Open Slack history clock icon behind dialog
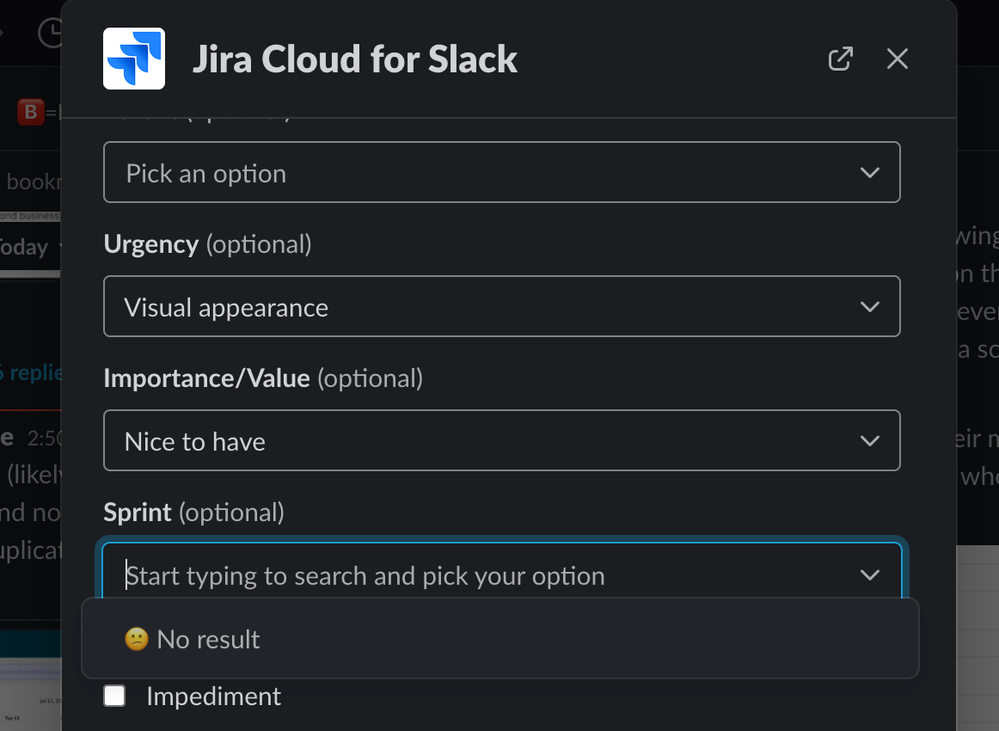Viewport: 999px width, 731px height. (50, 33)
